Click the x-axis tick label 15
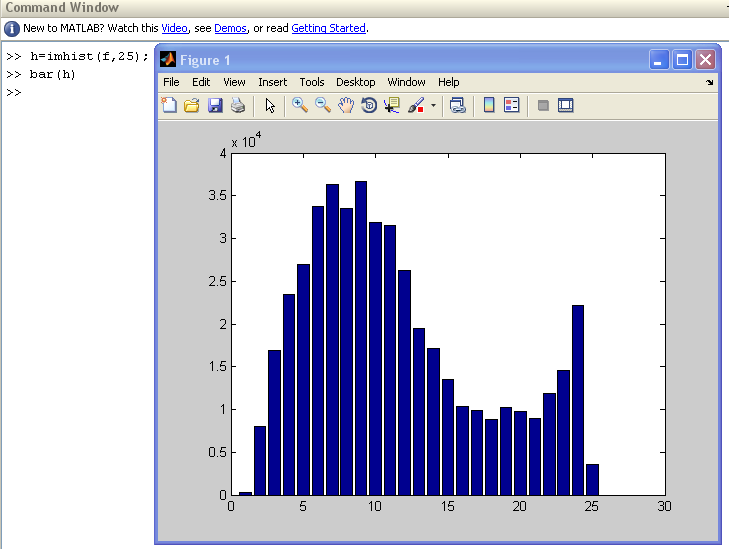Screen dimensions: 729x549 pyautogui.click(x=447, y=506)
